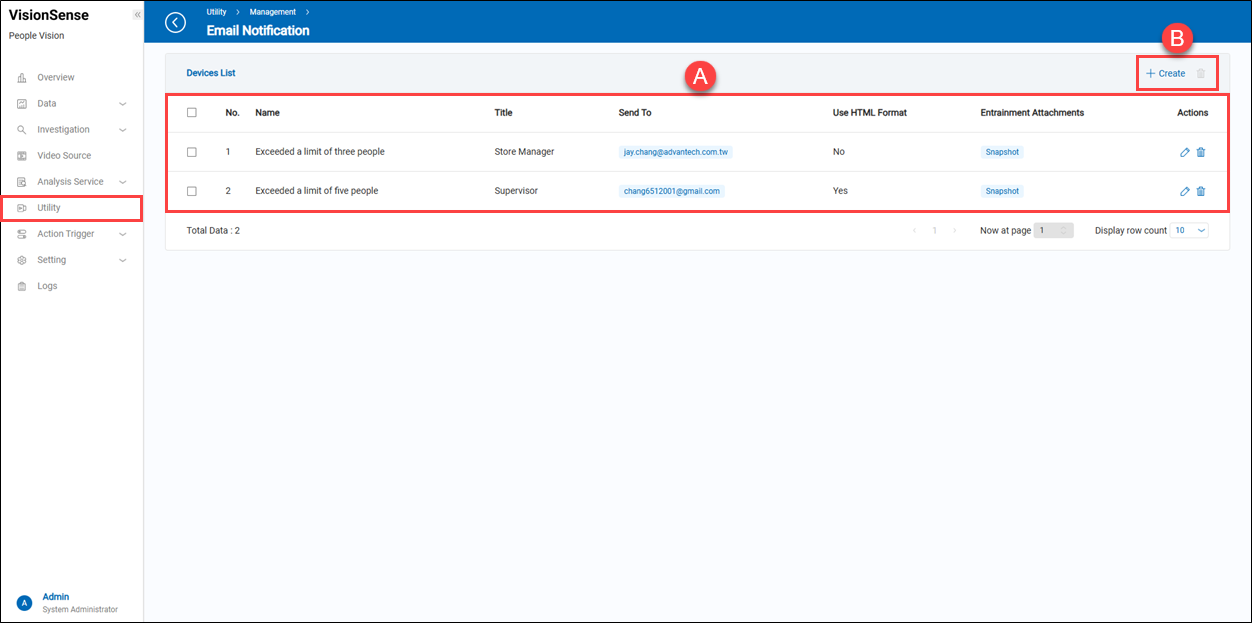Image resolution: width=1252 pixels, height=623 pixels.
Task: Open the Management breadcrumb link
Action: pyautogui.click(x=272, y=12)
